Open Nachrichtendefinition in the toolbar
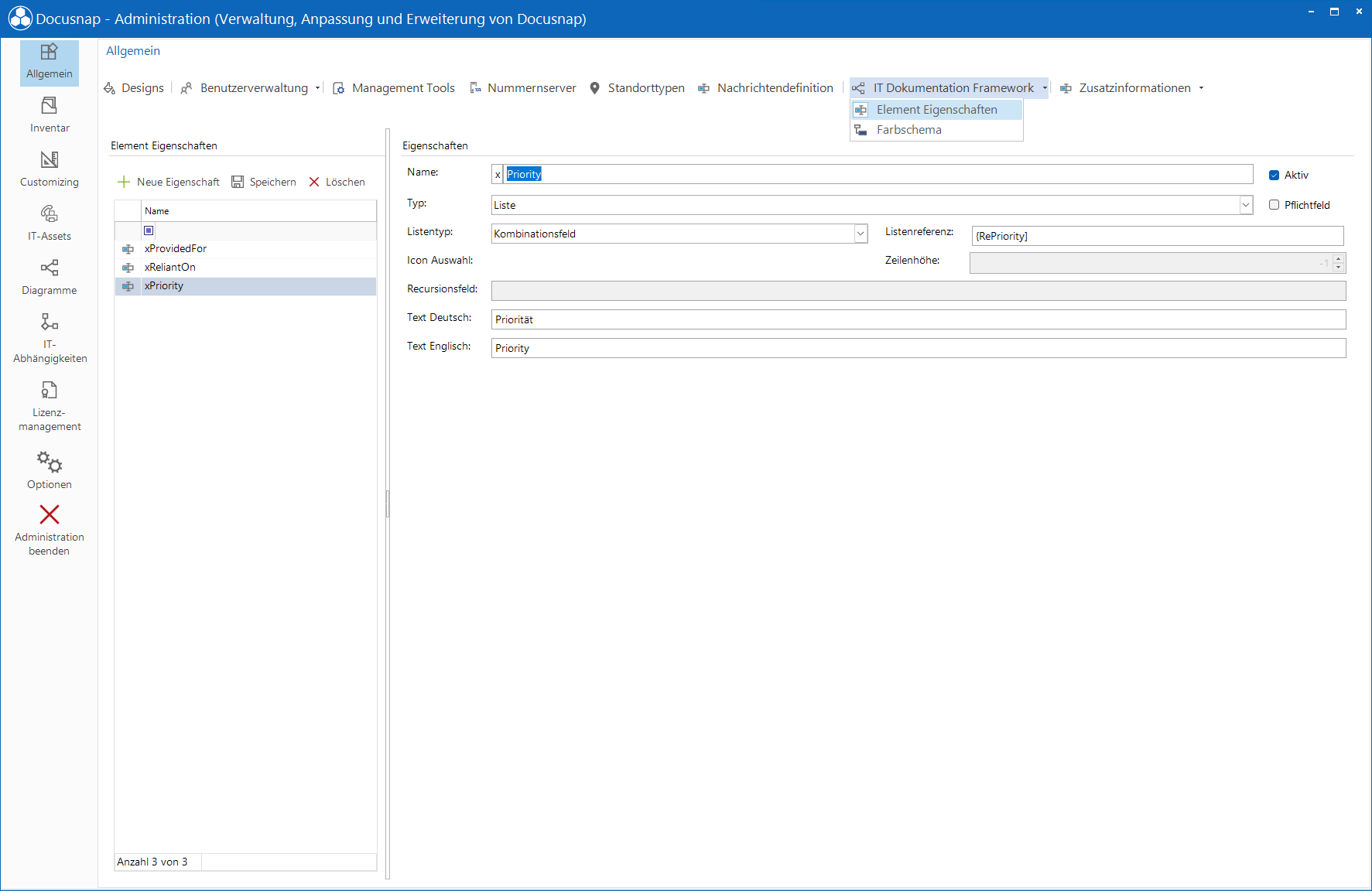The width and height of the screenshot is (1372, 891). coord(766,88)
